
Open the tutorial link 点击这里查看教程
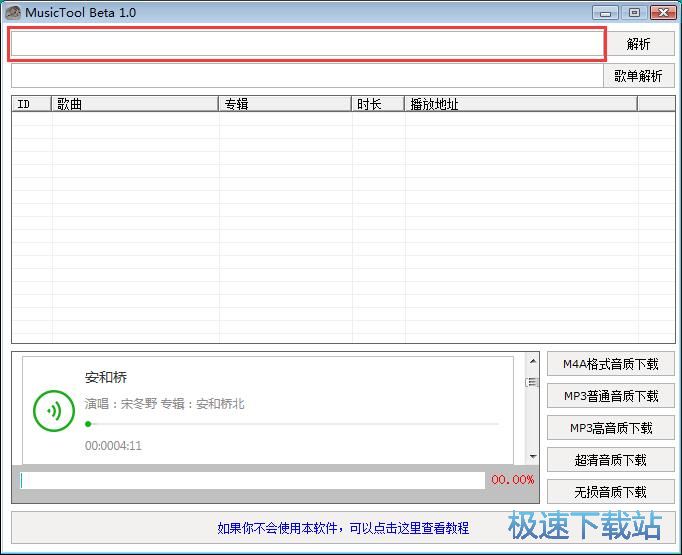pos(421,528)
